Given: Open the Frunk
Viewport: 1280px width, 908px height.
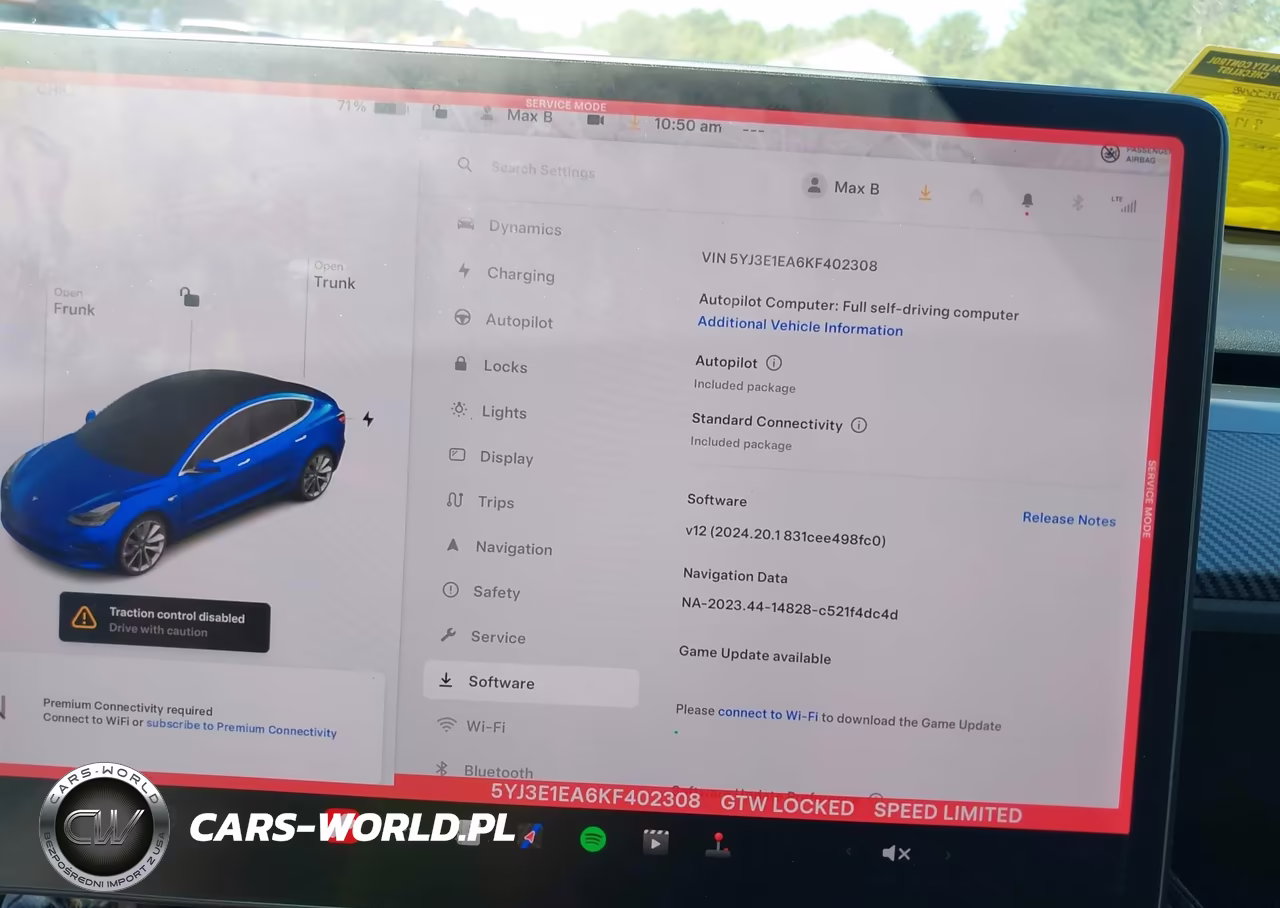Looking at the screenshot, I should (73, 302).
